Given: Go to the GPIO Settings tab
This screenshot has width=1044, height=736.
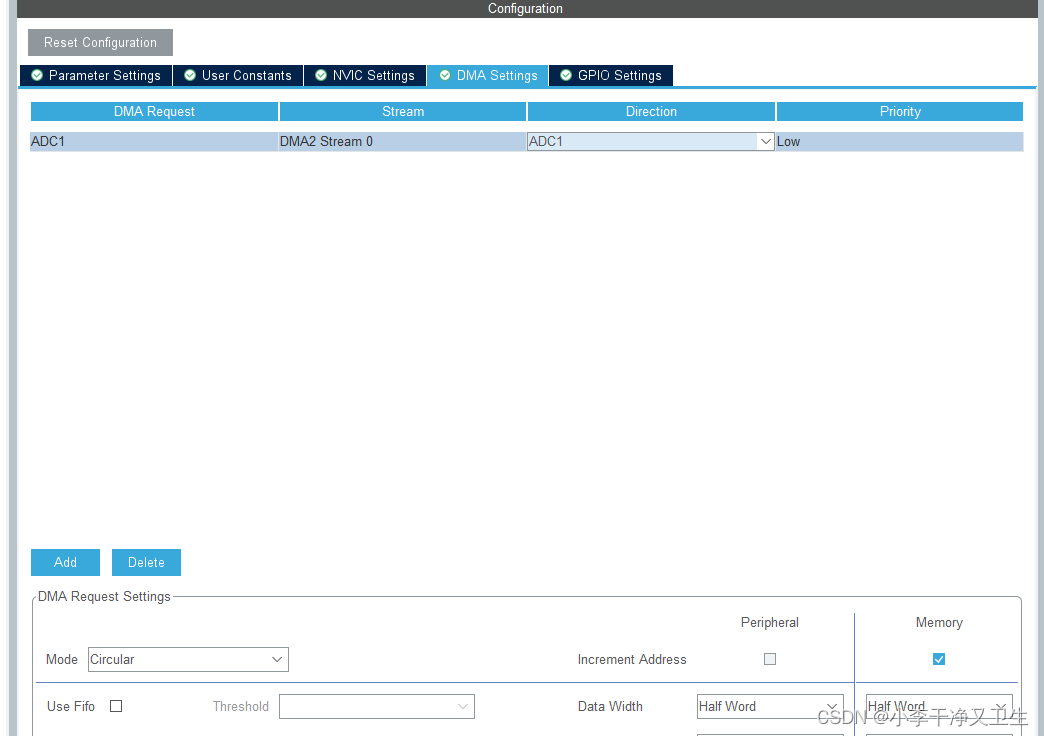Looking at the screenshot, I should click(611, 75).
